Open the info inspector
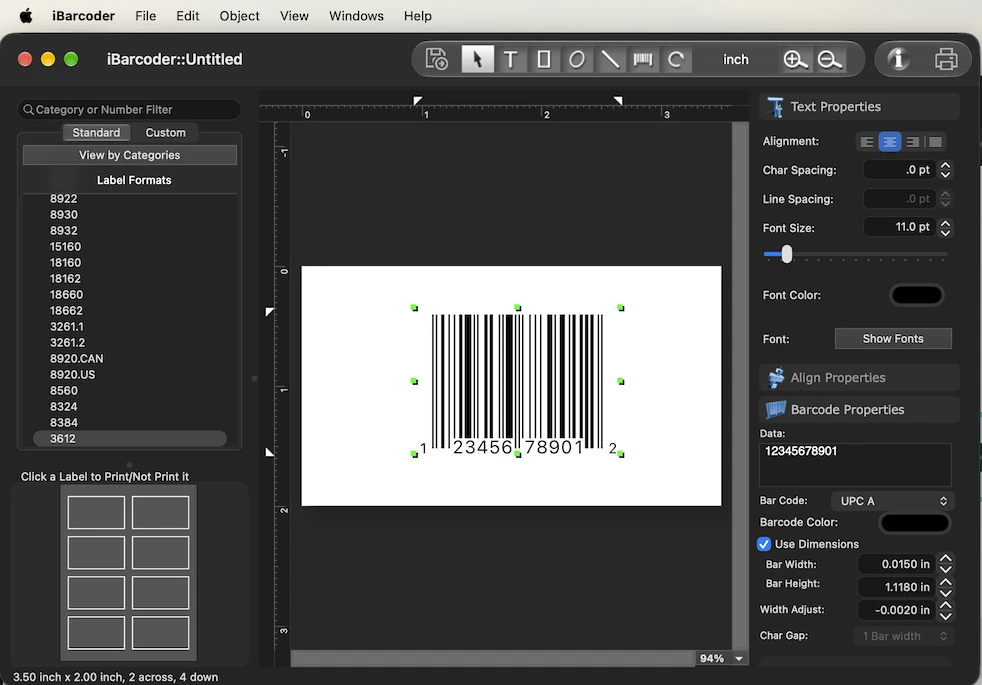Image resolution: width=982 pixels, height=685 pixels. (x=898, y=59)
